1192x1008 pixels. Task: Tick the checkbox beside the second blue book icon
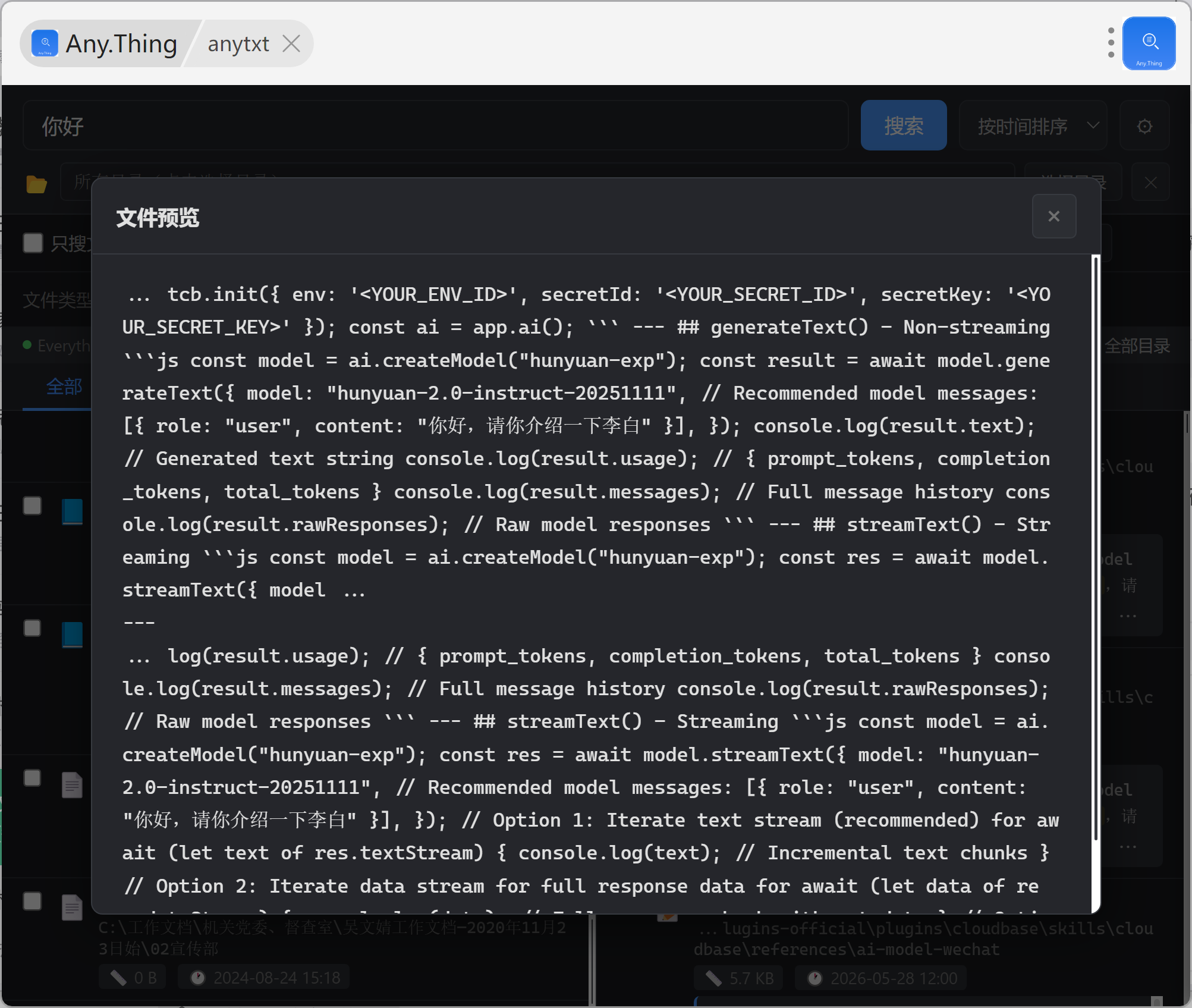tap(32, 628)
